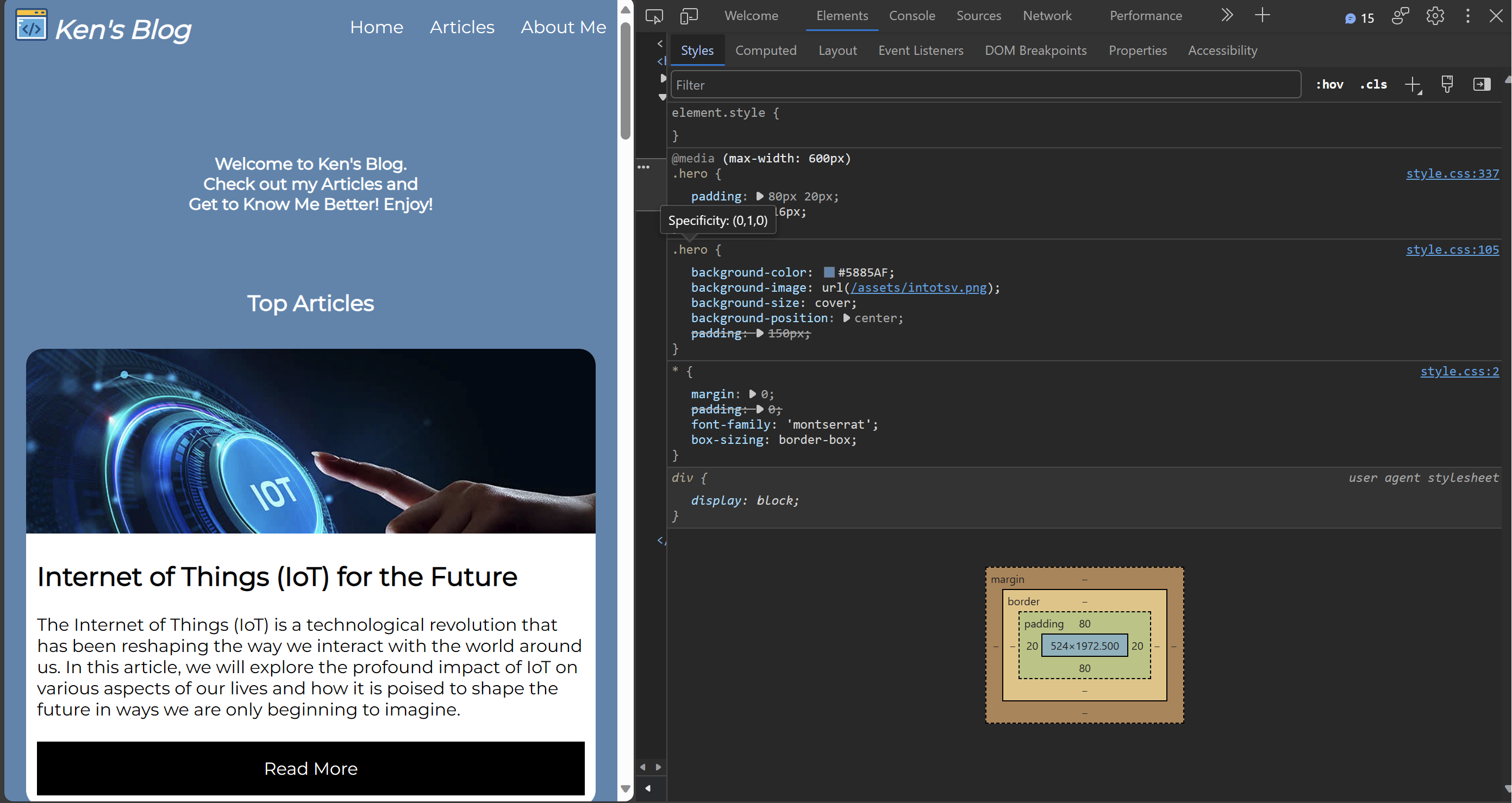Open the Customize DevTools three-dot menu
The height and width of the screenshot is (803, 1512).
[x=1467, y=16]
